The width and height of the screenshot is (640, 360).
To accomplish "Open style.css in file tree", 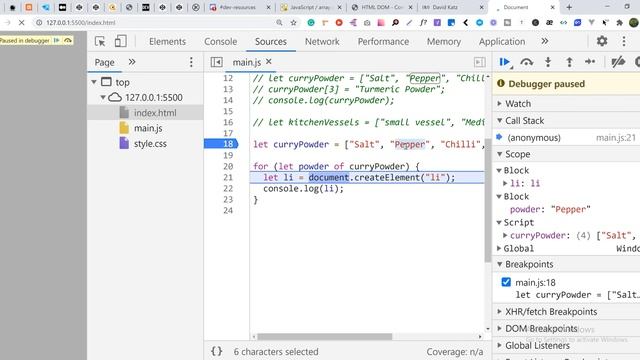I will point(150,144).
